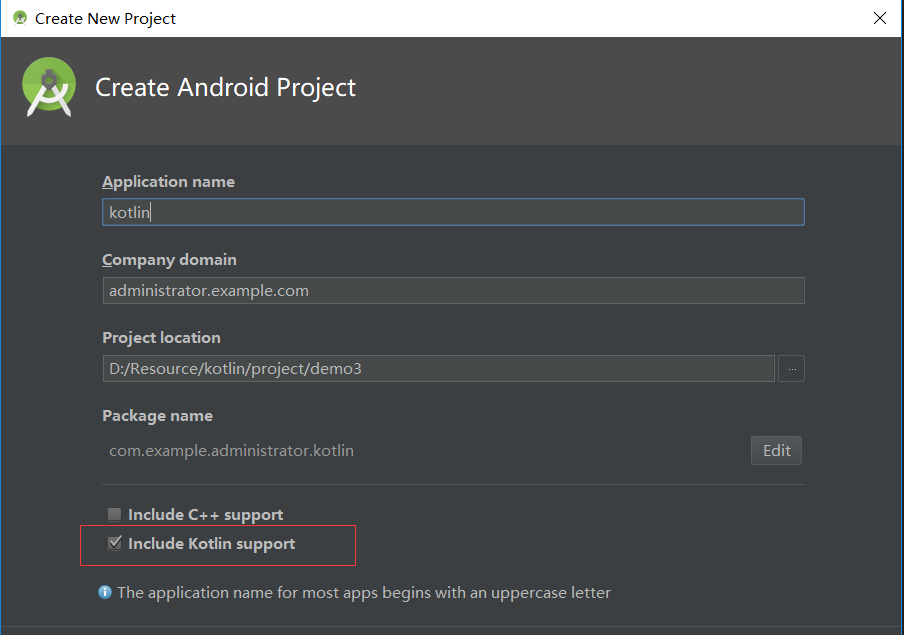Click the large Android Studio logo in header
Image resolution: width=904 pixels, height=635 pixels.
49,87
